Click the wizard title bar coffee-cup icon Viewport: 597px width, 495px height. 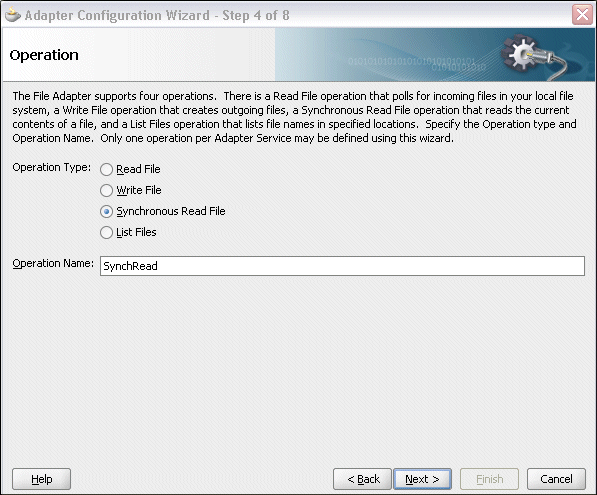click(13, 15)
